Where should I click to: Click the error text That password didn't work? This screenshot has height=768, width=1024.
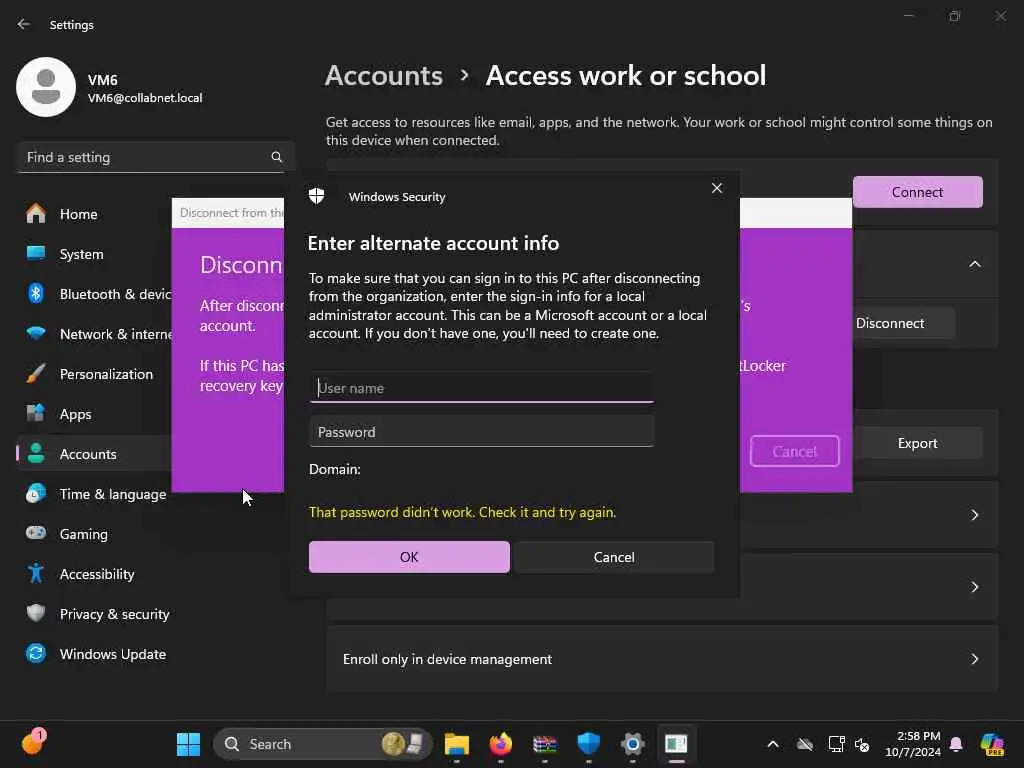click(x=462, y=512)
